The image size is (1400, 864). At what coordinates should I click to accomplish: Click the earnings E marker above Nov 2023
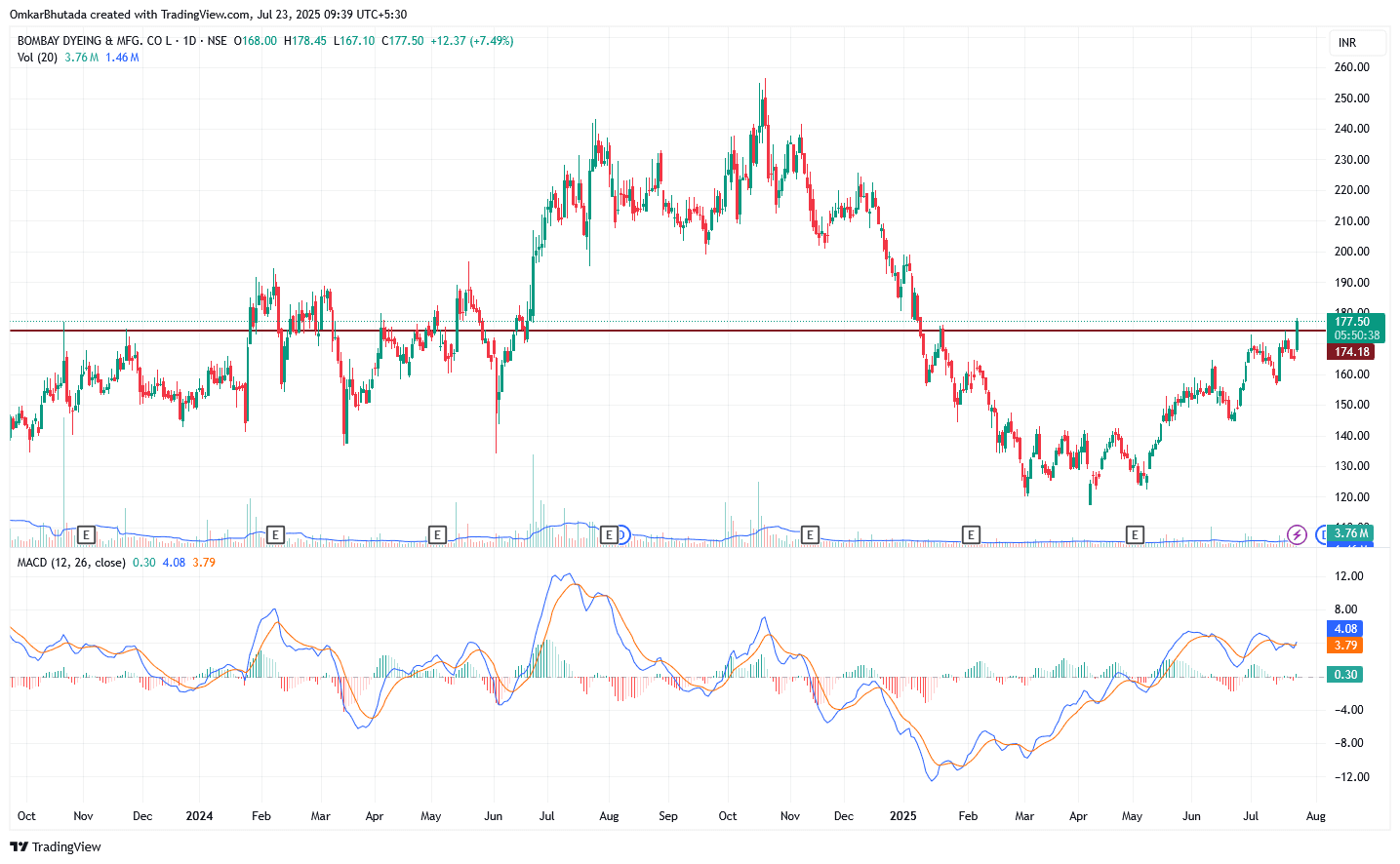[87, 534]
